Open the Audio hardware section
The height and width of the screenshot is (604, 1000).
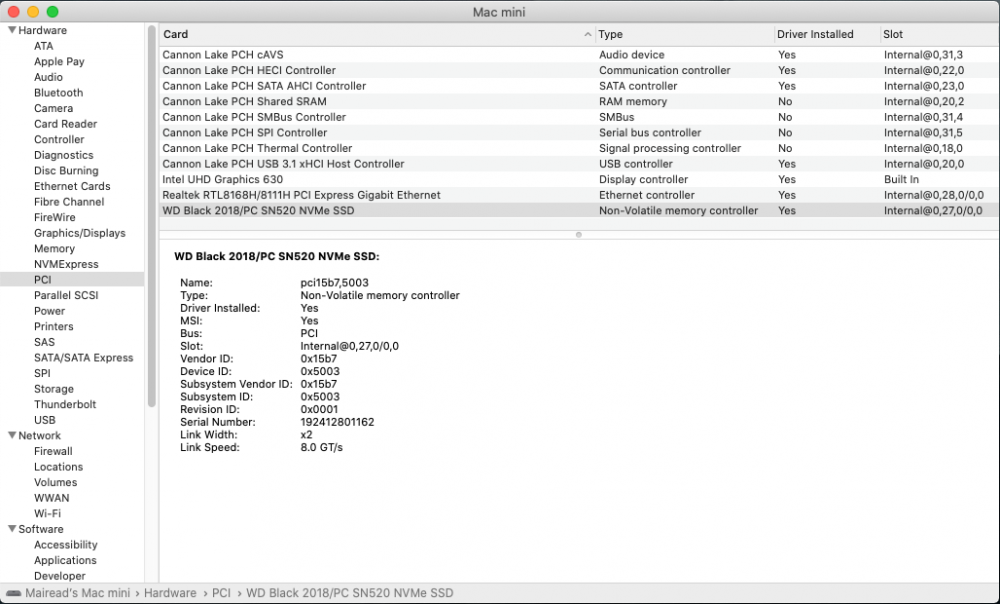pyautogui.click(x=48, y=77)
